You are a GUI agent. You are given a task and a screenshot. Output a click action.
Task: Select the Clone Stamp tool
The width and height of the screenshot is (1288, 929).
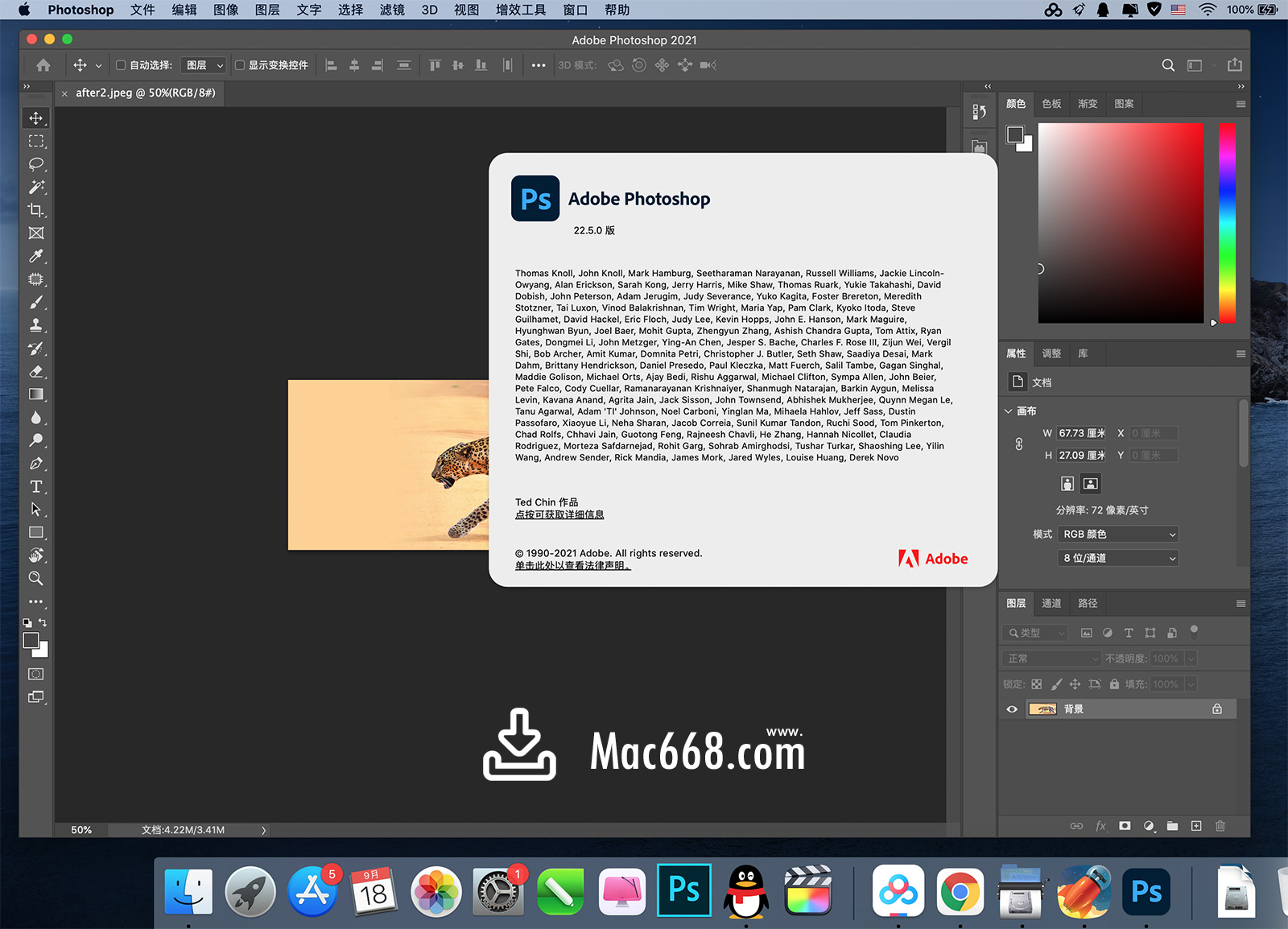[x=36, y=325]
